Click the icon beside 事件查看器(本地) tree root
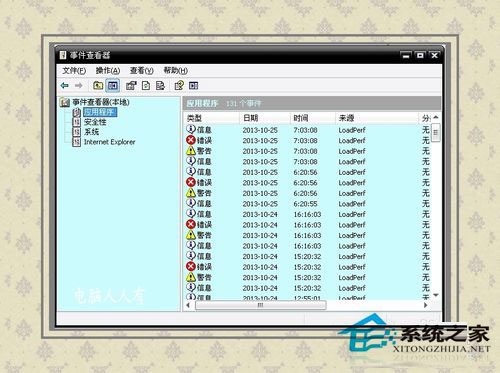Viewport: 500px width, 373px height. [x=65, y=102]
